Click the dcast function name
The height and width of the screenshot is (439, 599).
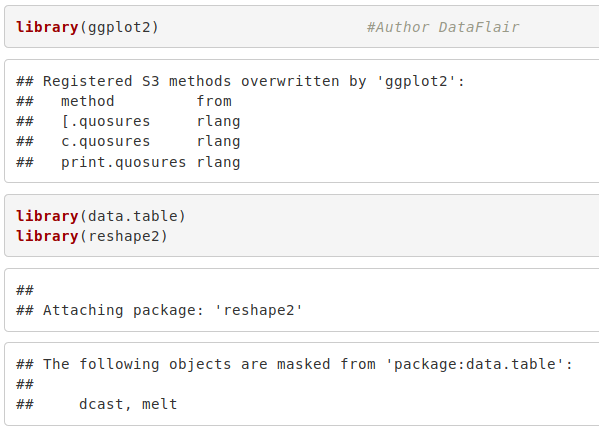click(x=101, y=404)
